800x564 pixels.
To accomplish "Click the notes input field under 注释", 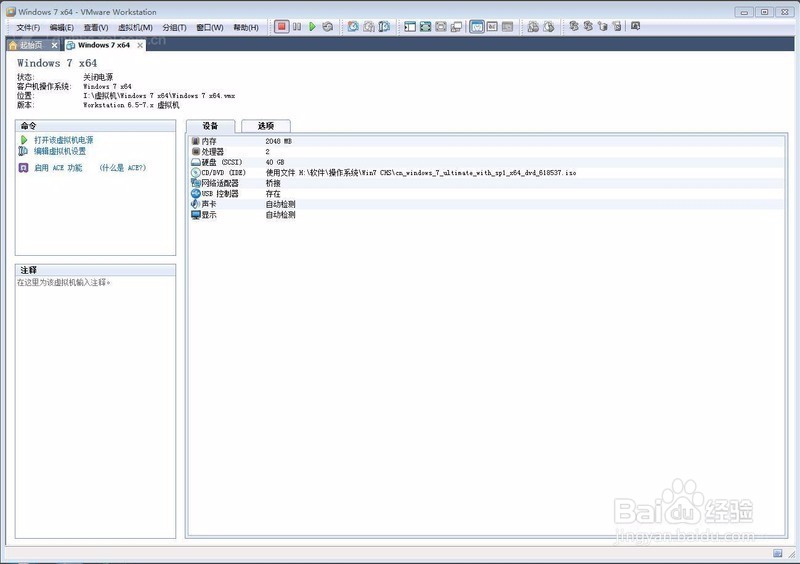I will (95, 407).
